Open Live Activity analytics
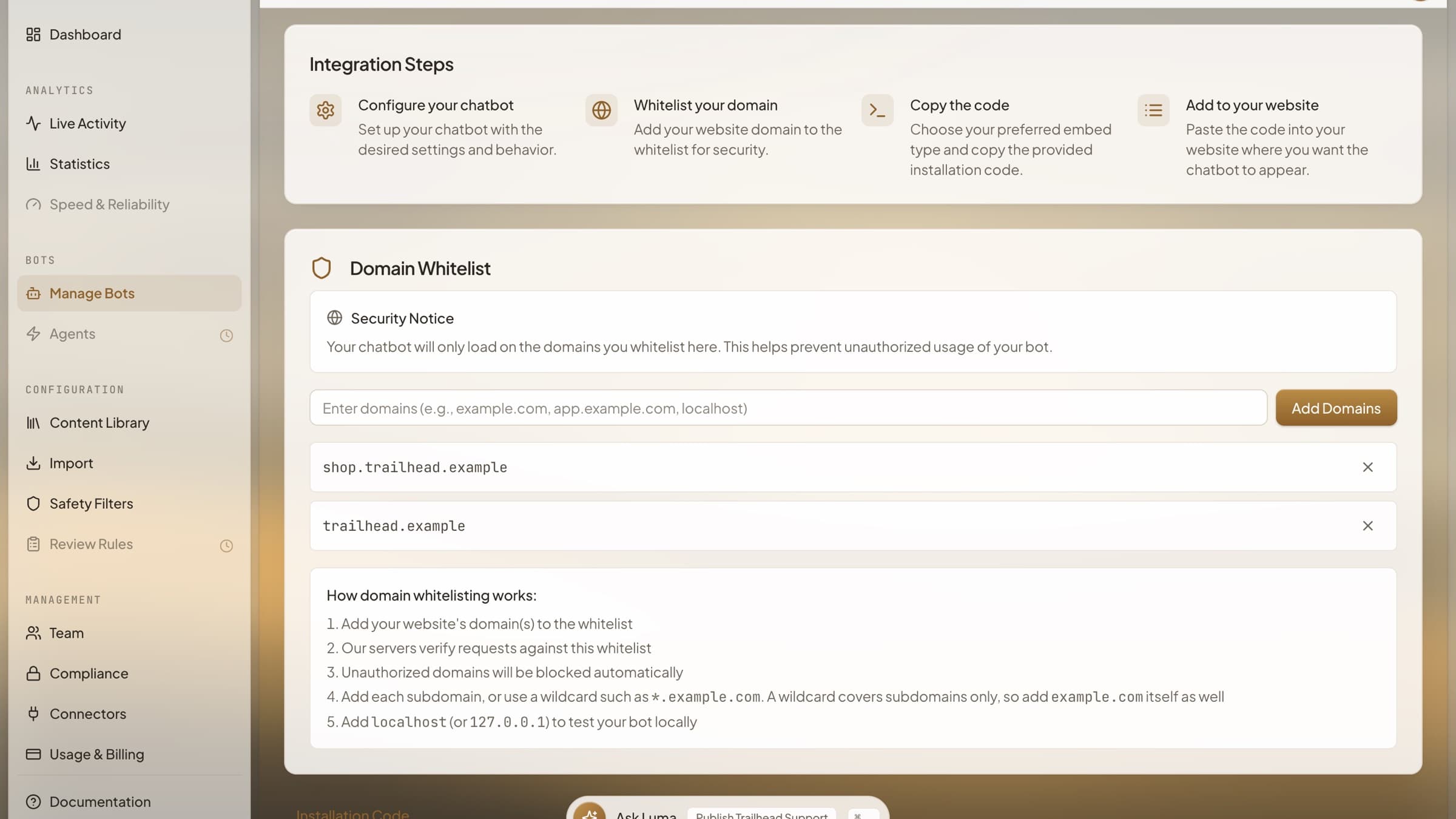This screenshot has width=1456, height=819. tap(129, 124)
